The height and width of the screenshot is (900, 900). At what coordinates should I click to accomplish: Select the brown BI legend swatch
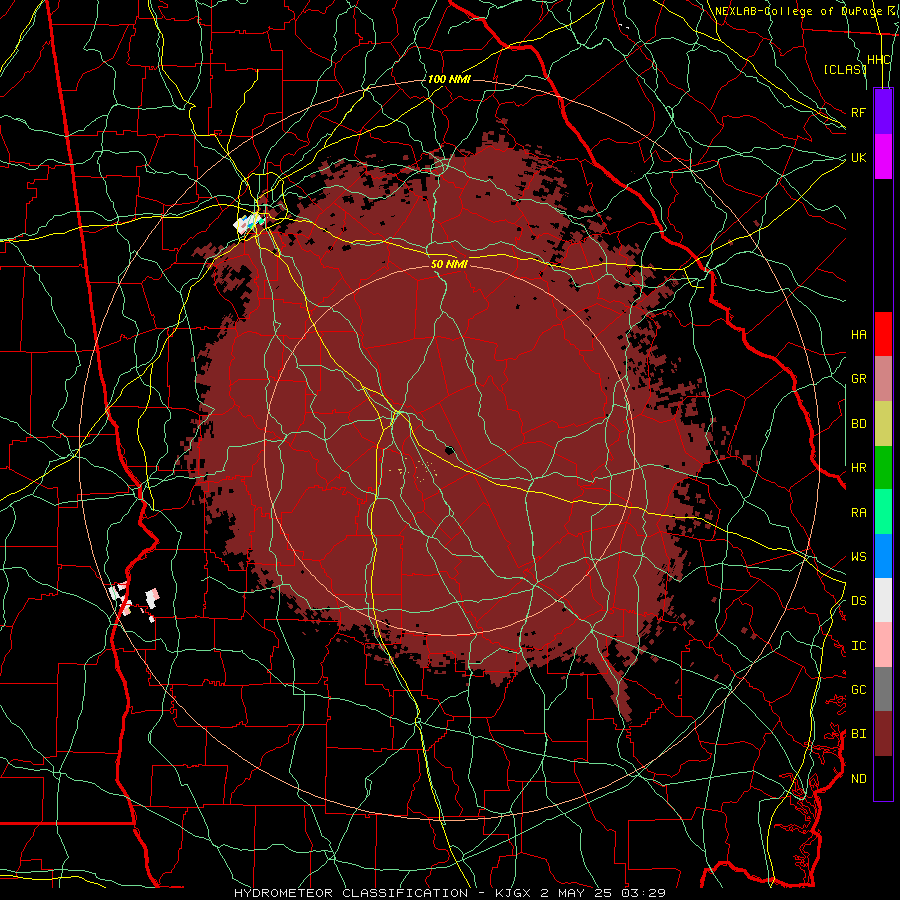click(883, 734)
